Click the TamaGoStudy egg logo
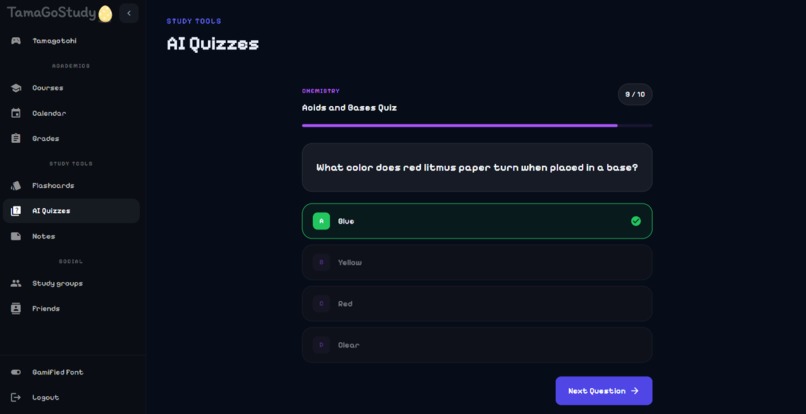Image resolution: width=806 pixels, height=414 pixels. 105,14
